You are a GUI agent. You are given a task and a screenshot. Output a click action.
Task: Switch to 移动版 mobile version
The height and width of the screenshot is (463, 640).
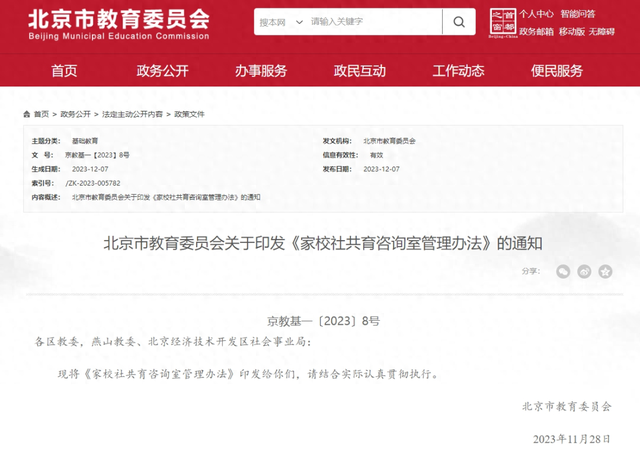coord(572,31)
